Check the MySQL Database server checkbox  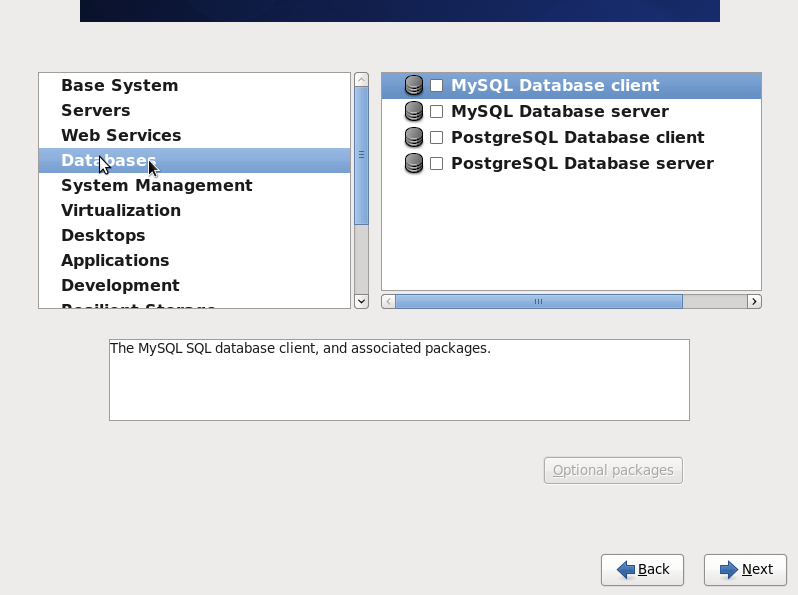click(x=436, y=112)
